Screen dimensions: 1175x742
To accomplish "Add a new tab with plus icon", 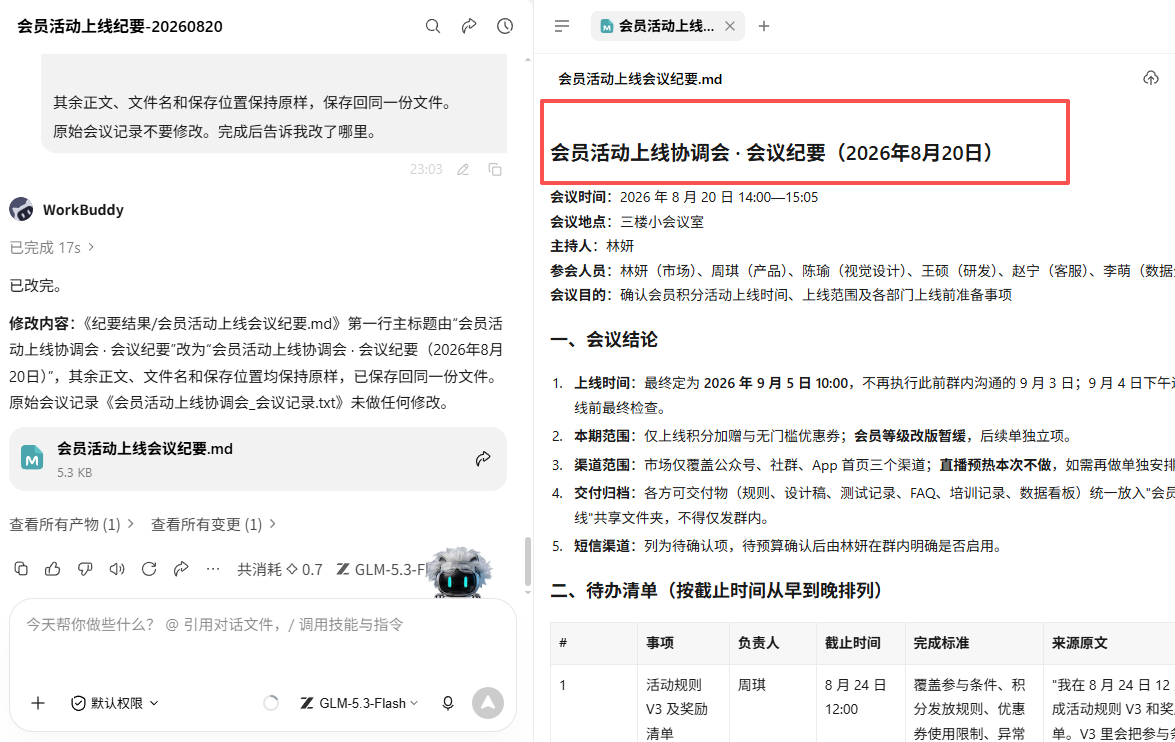I will (x=764, y=26).
